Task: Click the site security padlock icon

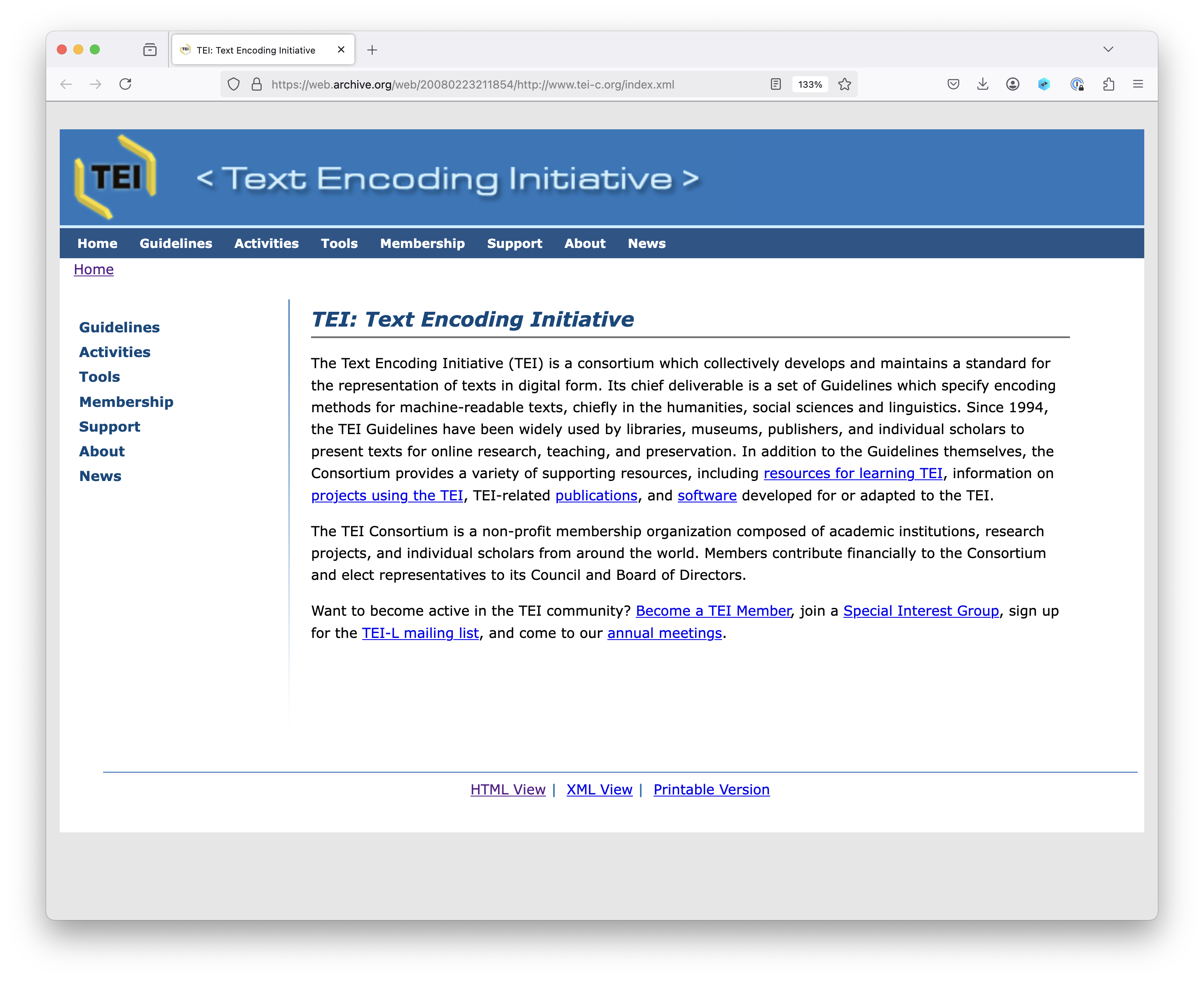Action: pyautogui.click(x=257, y=84)
